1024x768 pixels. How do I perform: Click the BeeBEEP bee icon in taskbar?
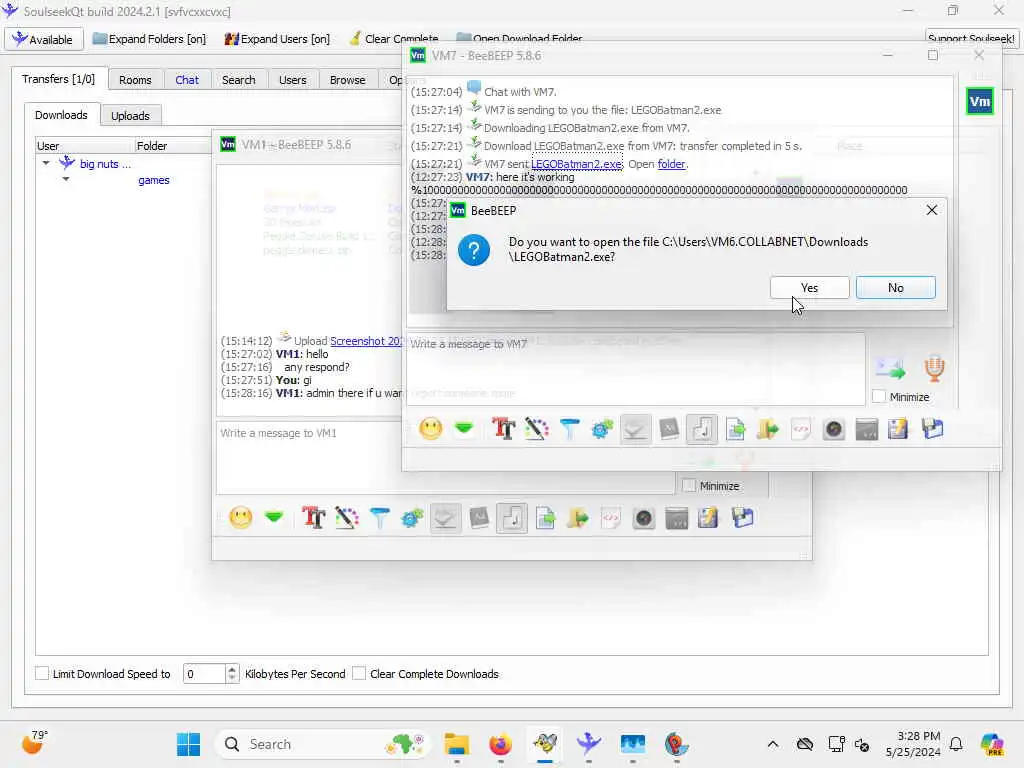(545, 744)
